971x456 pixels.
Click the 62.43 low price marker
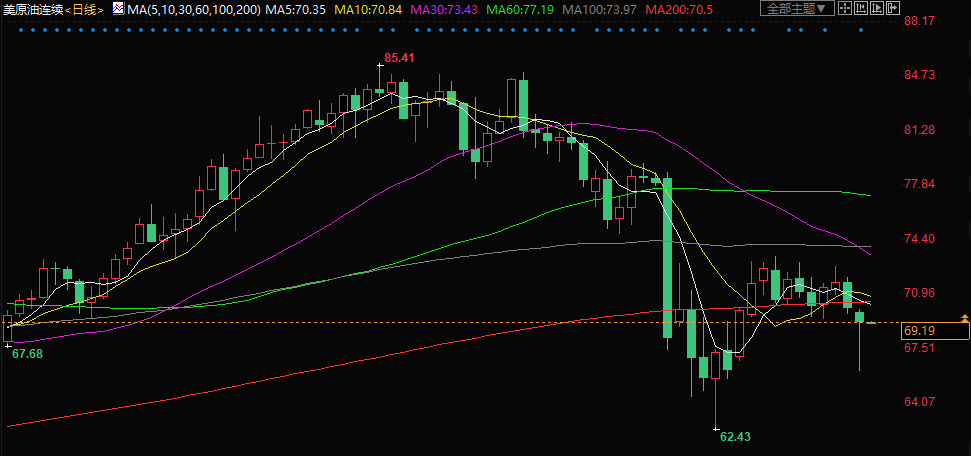(734, 436)
